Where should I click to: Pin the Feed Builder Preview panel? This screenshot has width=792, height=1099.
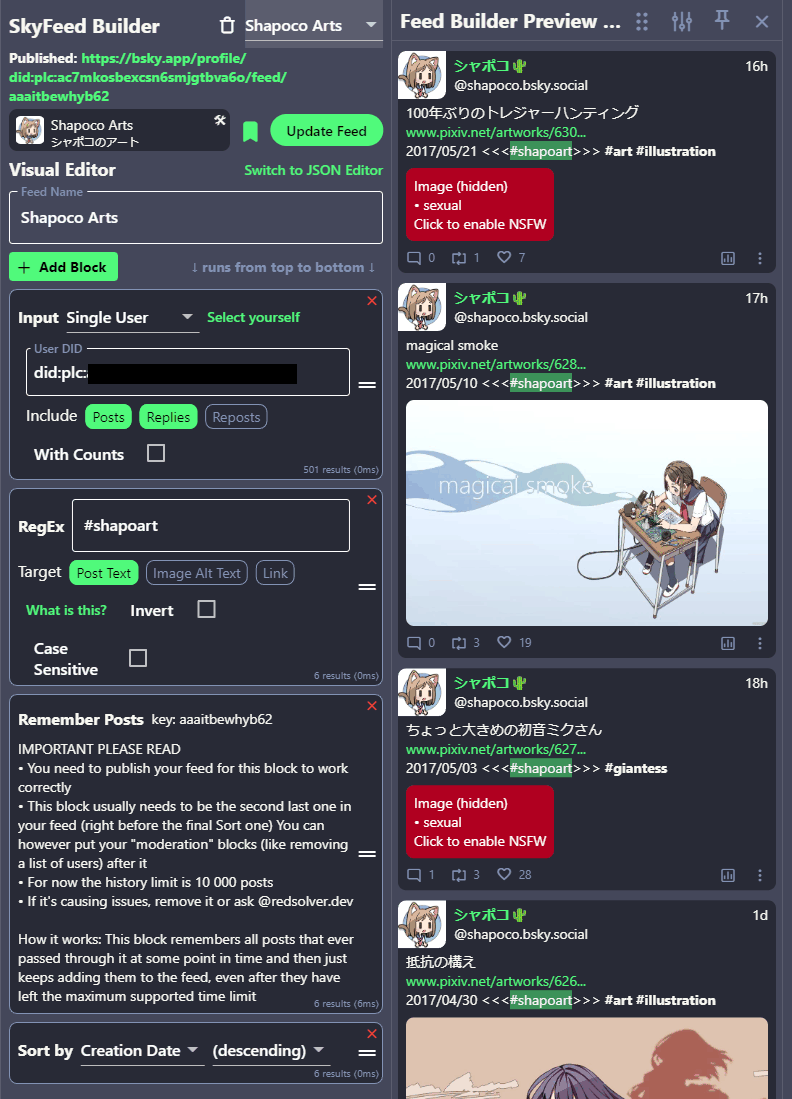pos(722,20)
